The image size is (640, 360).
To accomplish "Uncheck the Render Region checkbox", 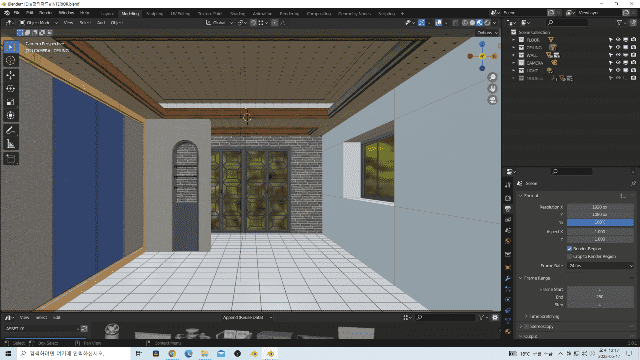I will point(569,249).
